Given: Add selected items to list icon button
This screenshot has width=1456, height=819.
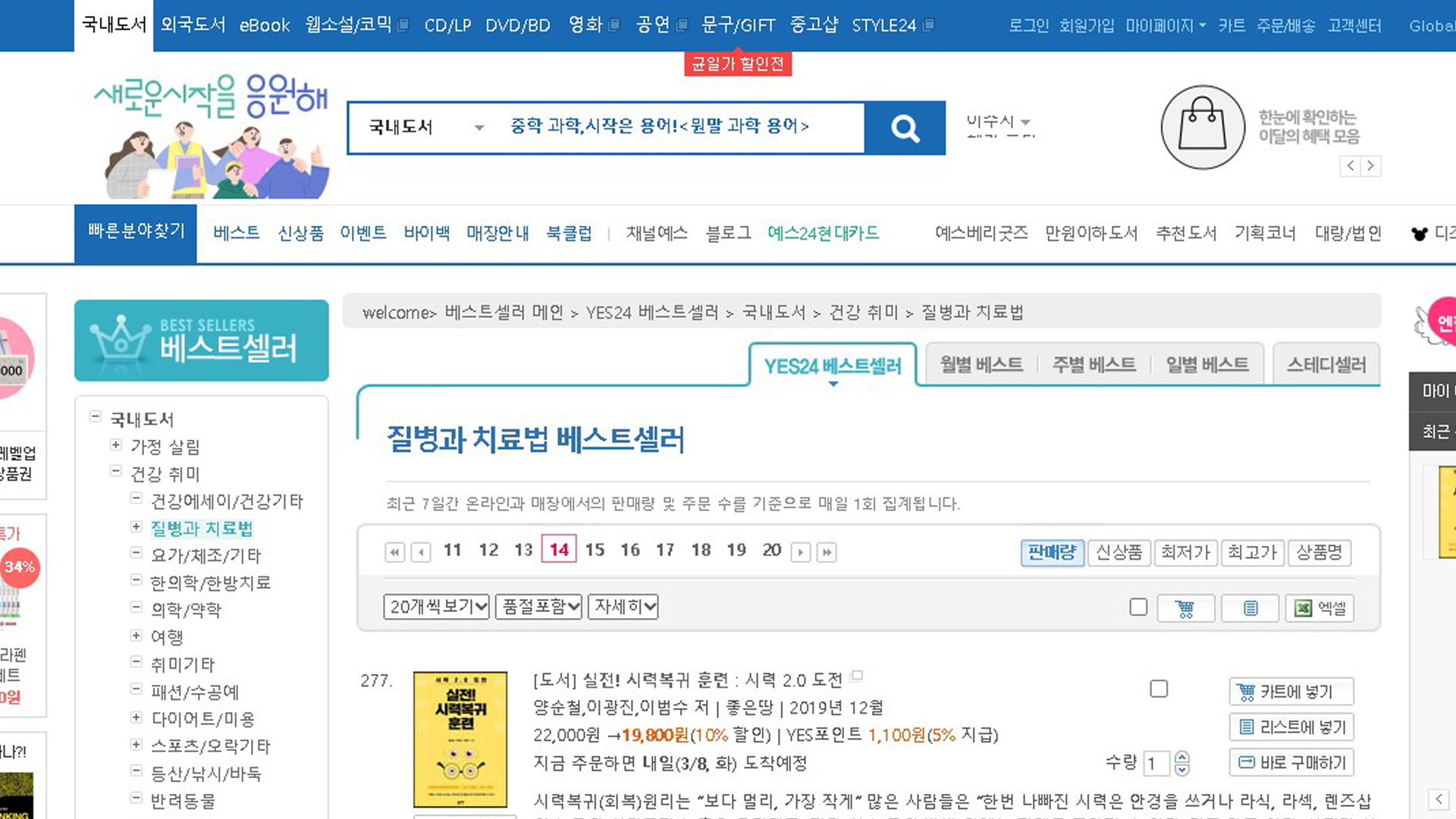Looking at the screenshot, I should click(1250, 608).
